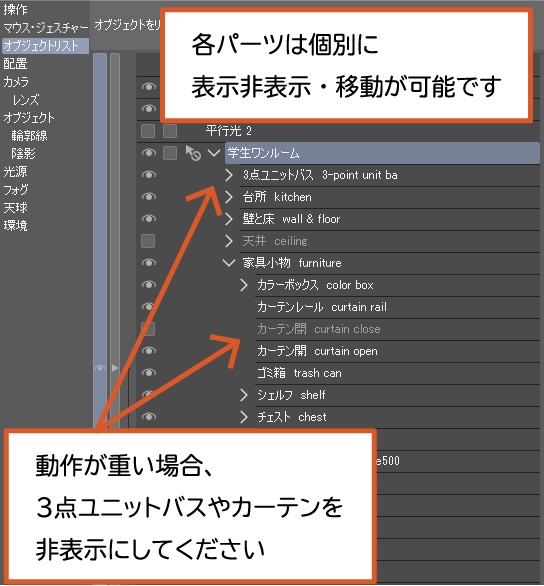Open the 配置 settings category
Screen dimensions: 544x586
click(x=15, y=64)
